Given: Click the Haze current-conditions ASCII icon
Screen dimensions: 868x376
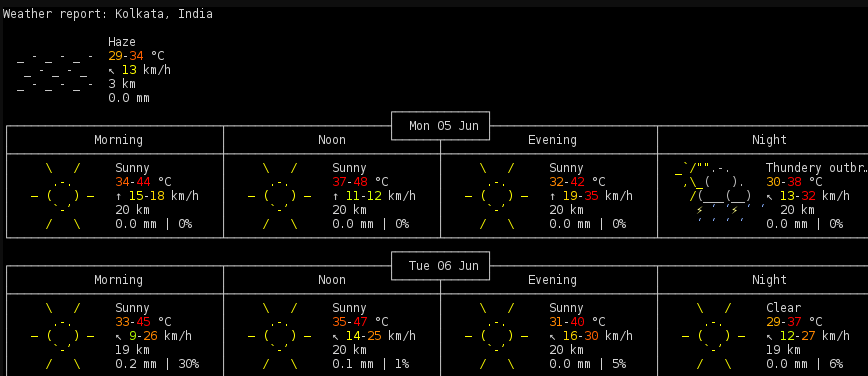Looking at the screenshot, I should point(55,72).
